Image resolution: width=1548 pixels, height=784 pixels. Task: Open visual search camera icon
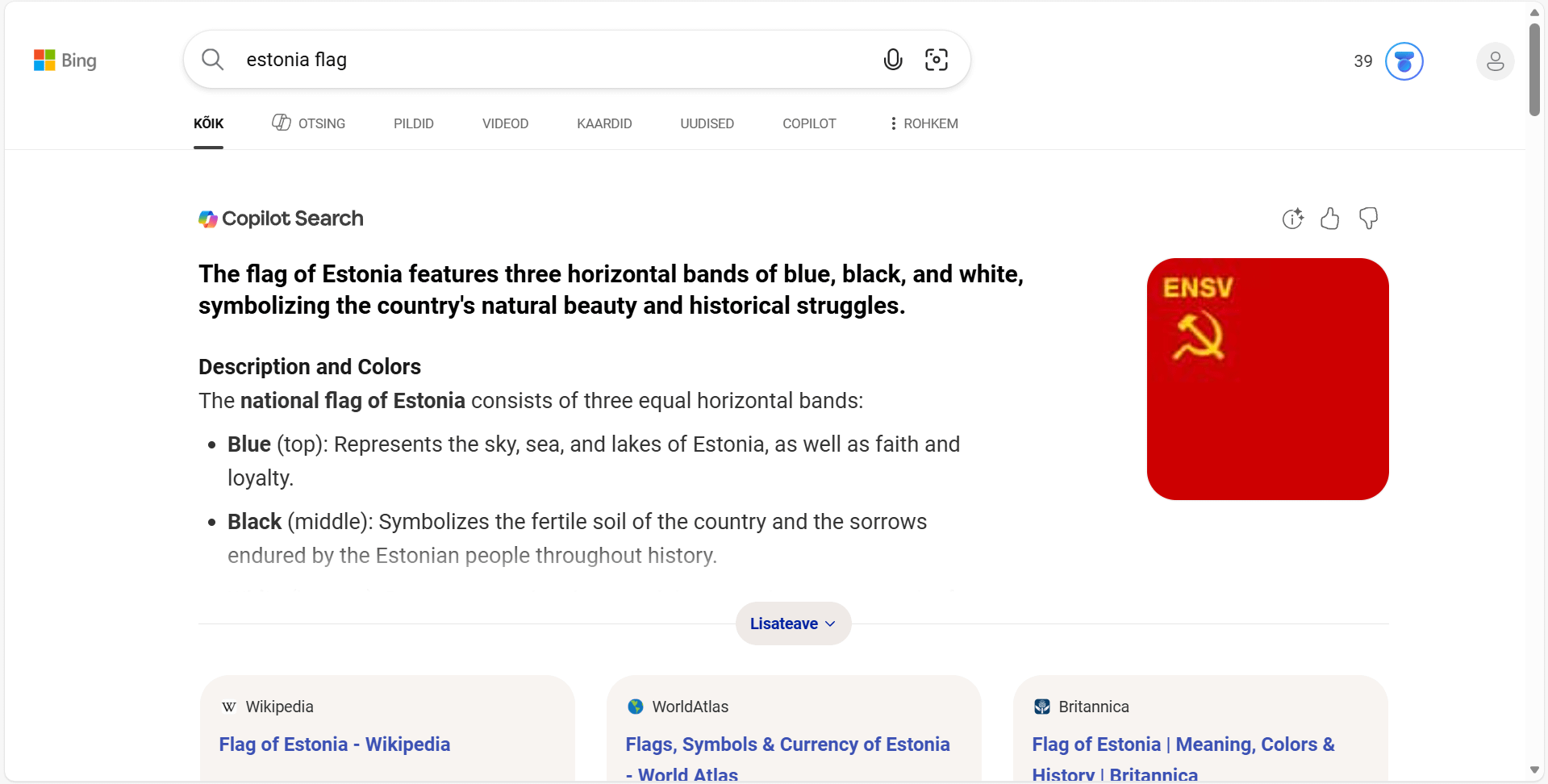(x=936, y=60)
